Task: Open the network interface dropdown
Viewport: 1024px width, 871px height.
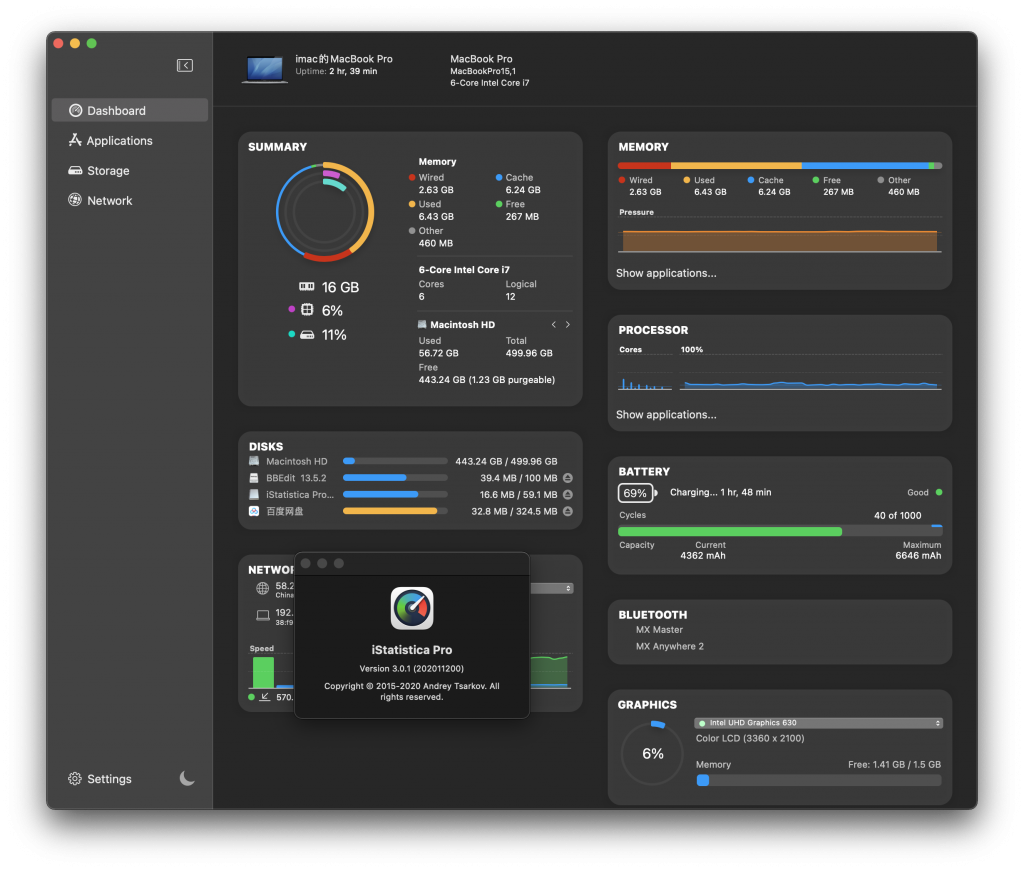Action: [552, 588]
